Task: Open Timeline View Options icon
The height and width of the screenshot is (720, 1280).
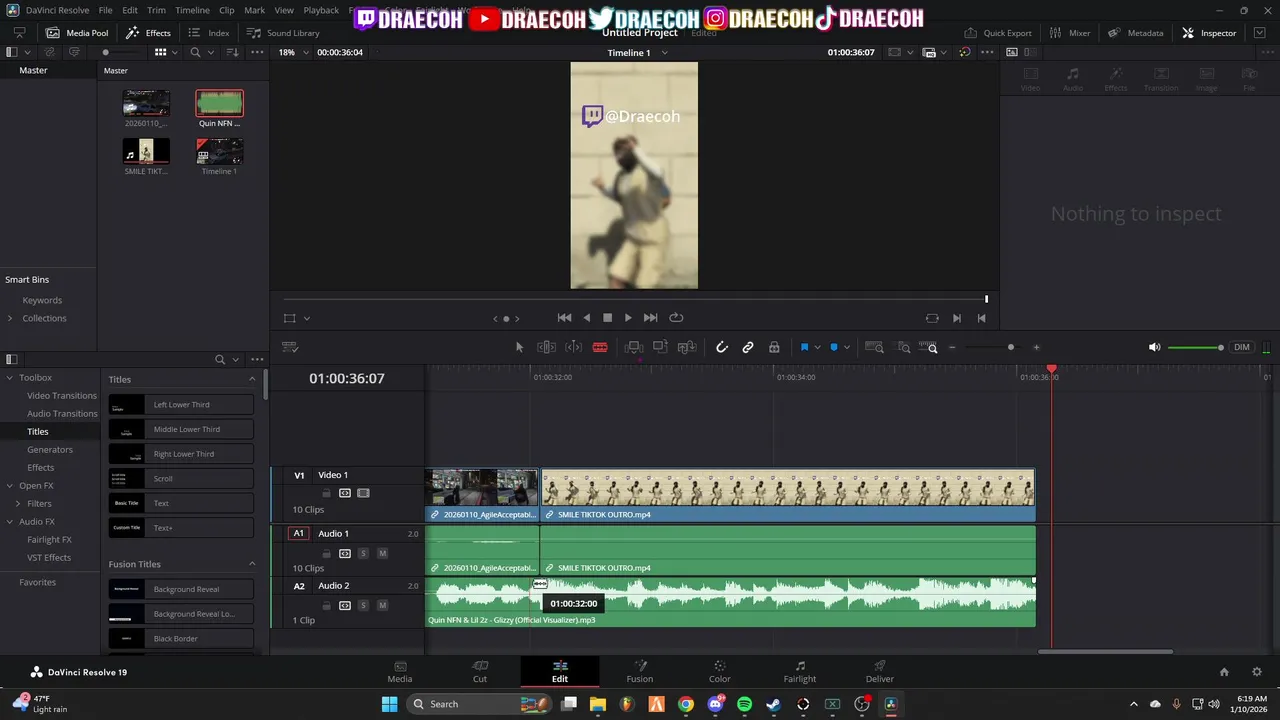Action: point(290,347)
